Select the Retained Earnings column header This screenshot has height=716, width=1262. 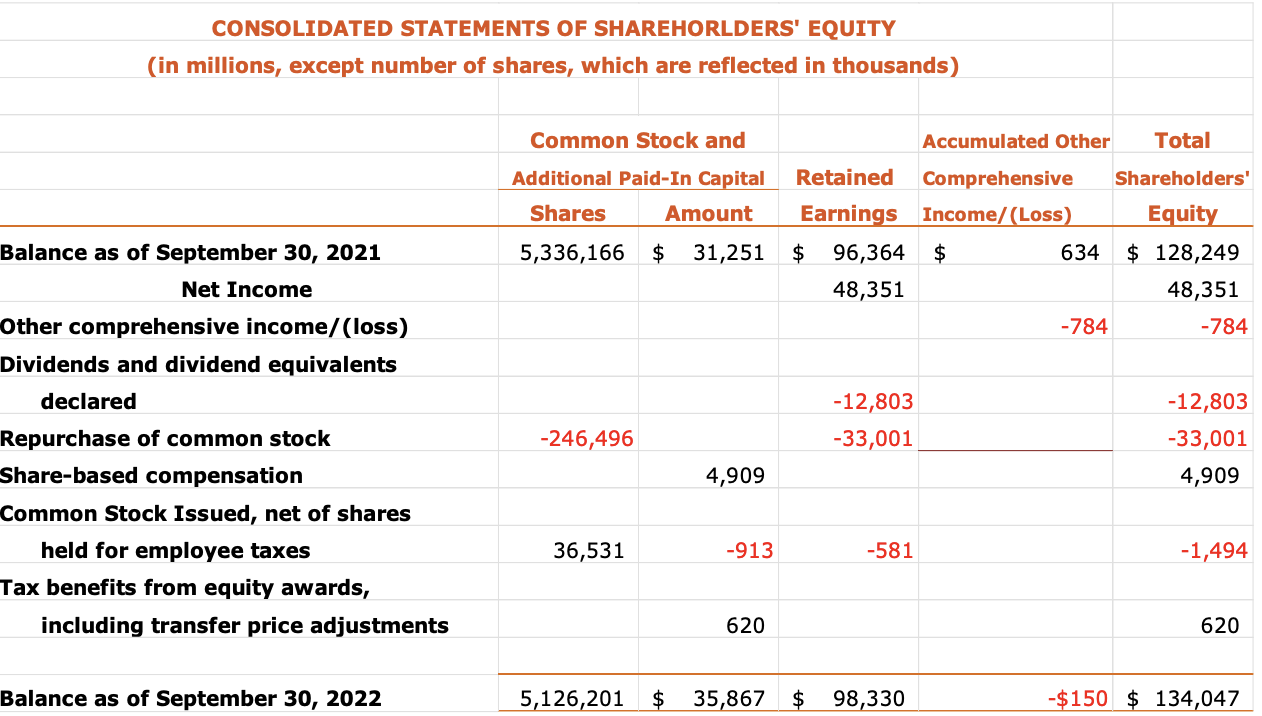(846, 195)
